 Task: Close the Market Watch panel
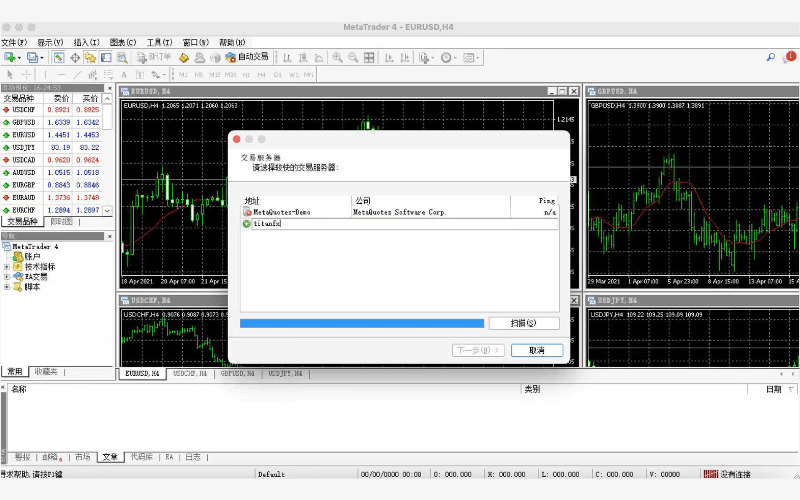click(x=109, y=88)
